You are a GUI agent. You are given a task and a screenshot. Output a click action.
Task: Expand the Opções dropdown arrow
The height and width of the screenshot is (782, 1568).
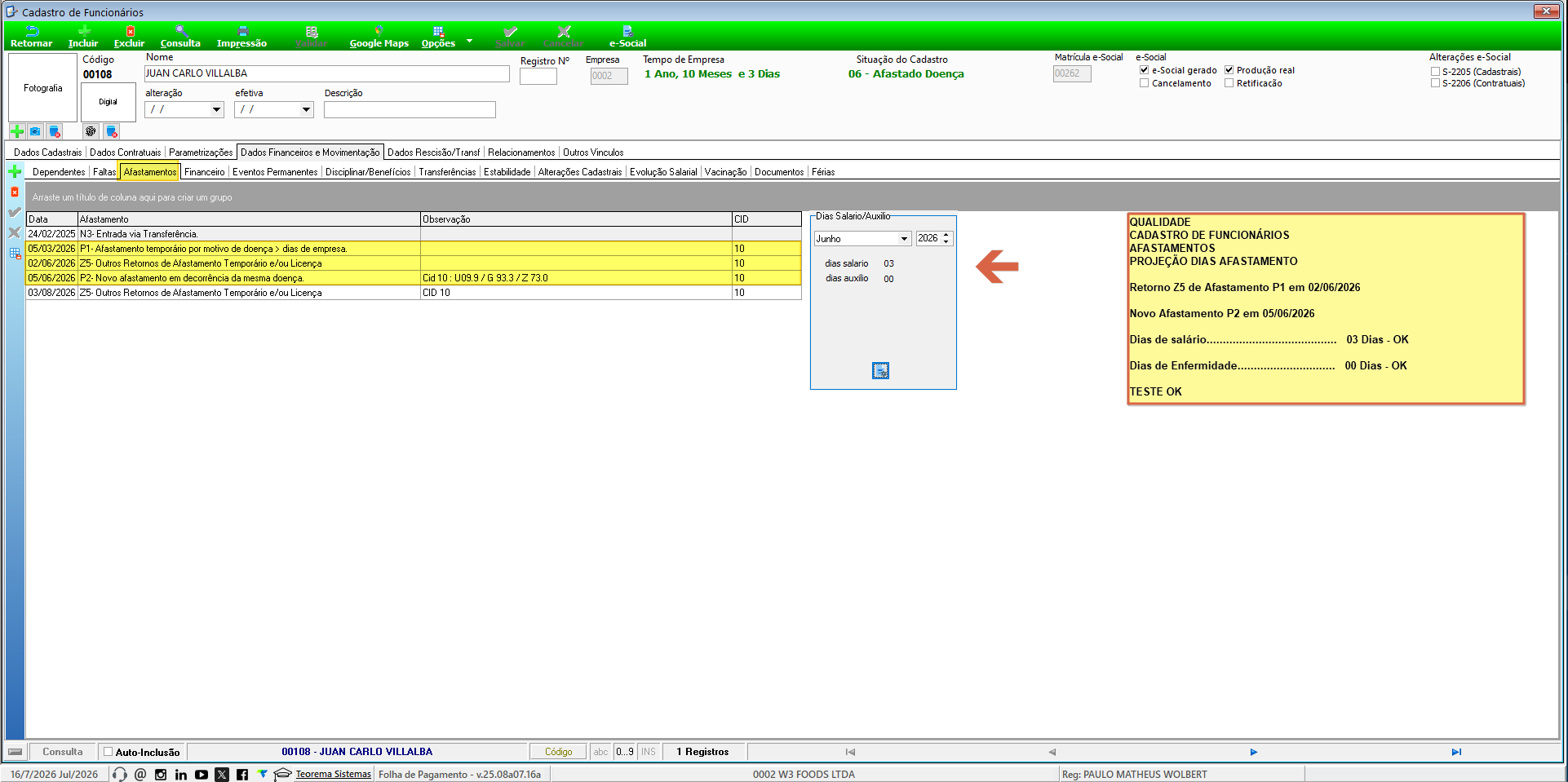point(469,41)
